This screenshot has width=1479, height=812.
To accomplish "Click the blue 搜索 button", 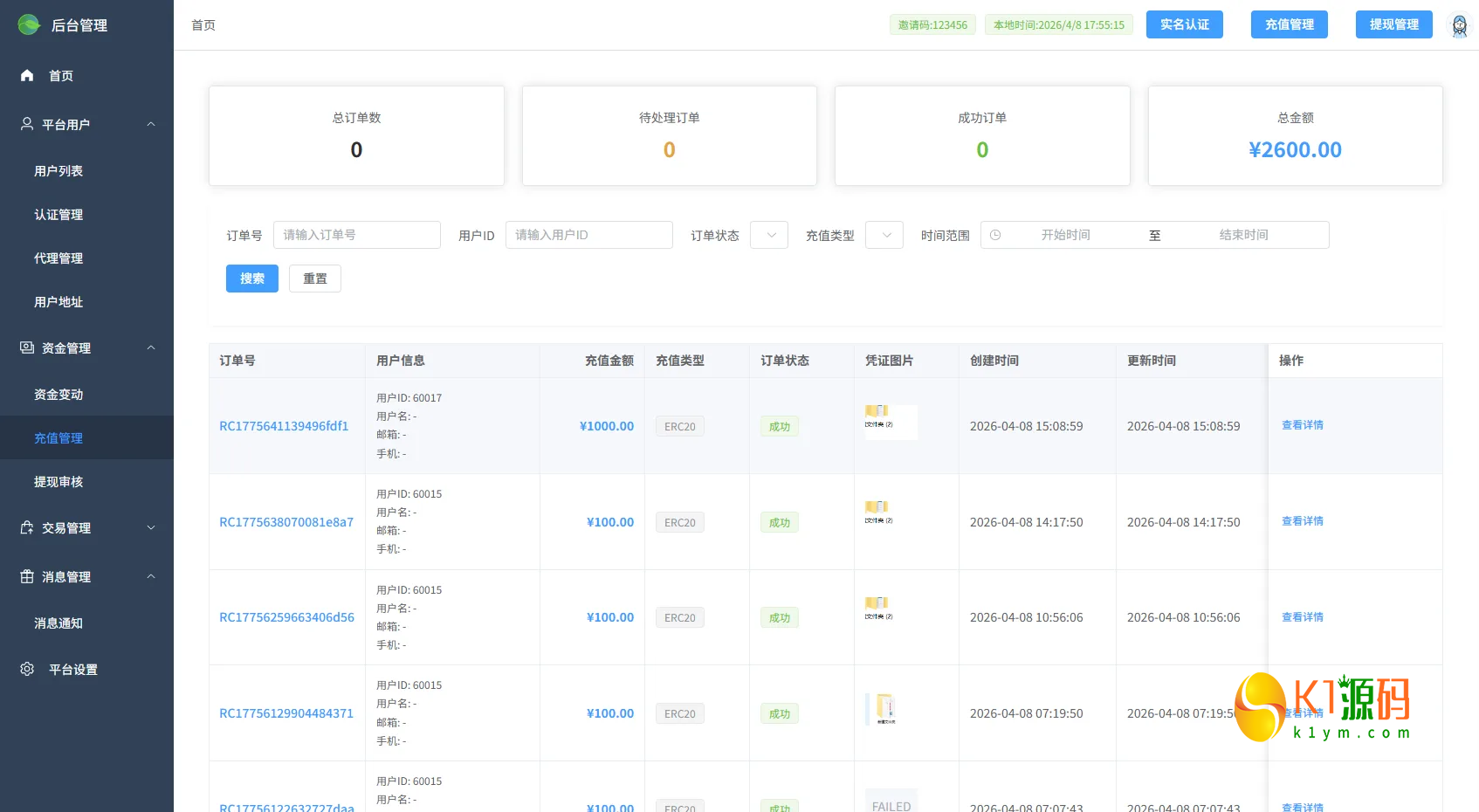I will 252,279.
